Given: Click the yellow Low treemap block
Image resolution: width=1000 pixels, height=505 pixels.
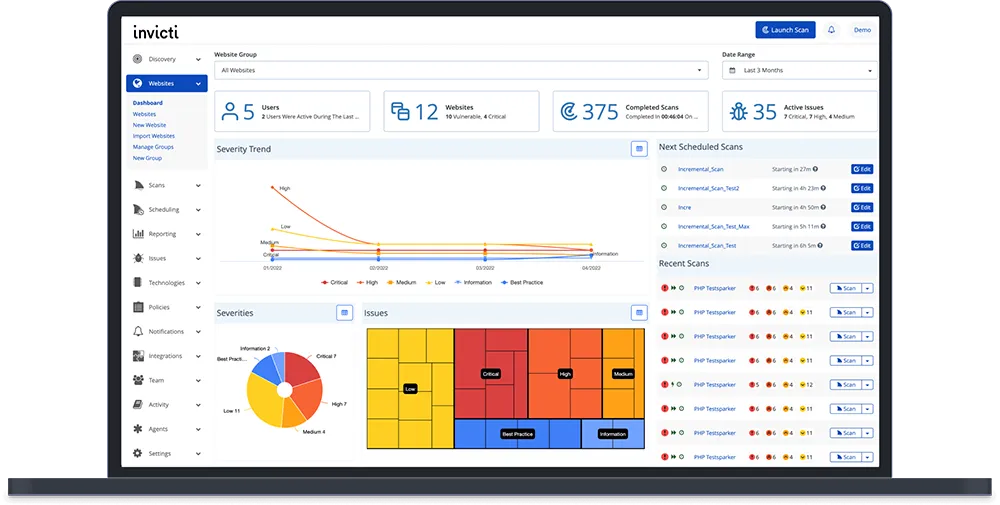Looking at the screenshot, I should click(x=410, y=389).
